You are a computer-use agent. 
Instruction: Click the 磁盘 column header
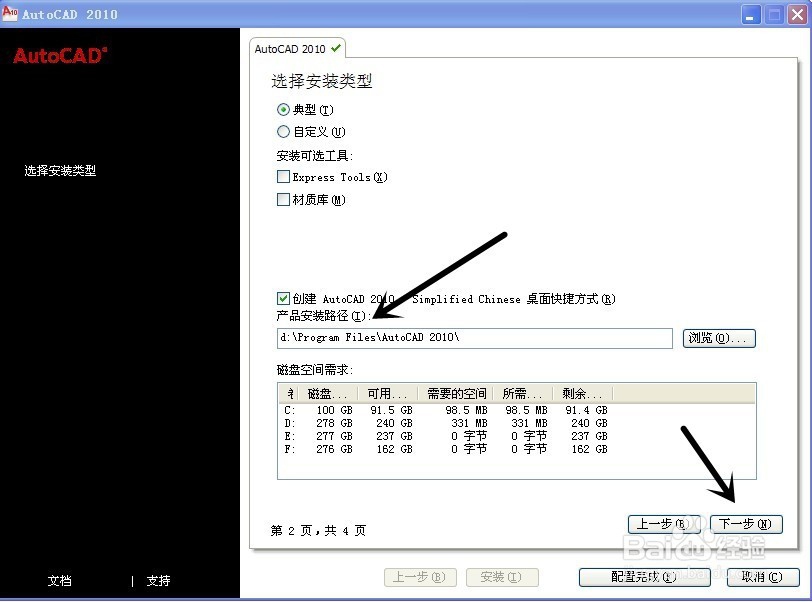pos(327,394)
